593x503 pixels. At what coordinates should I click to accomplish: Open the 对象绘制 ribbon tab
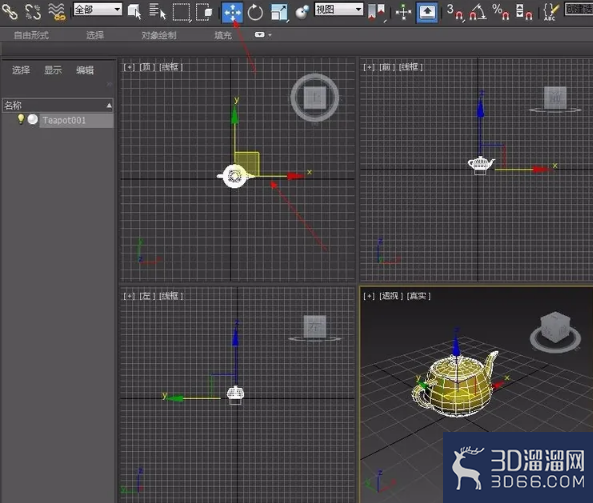159,36
